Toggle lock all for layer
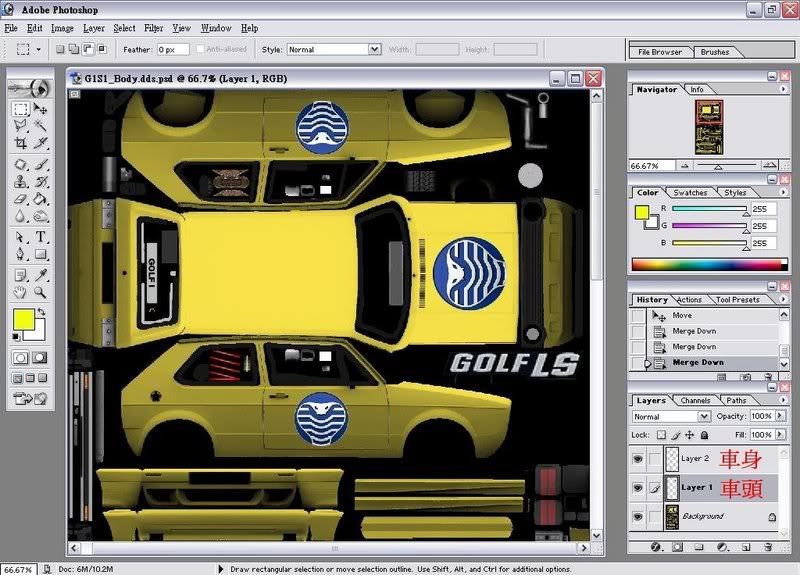Screen dimensions: 800x575 (704, 435)
